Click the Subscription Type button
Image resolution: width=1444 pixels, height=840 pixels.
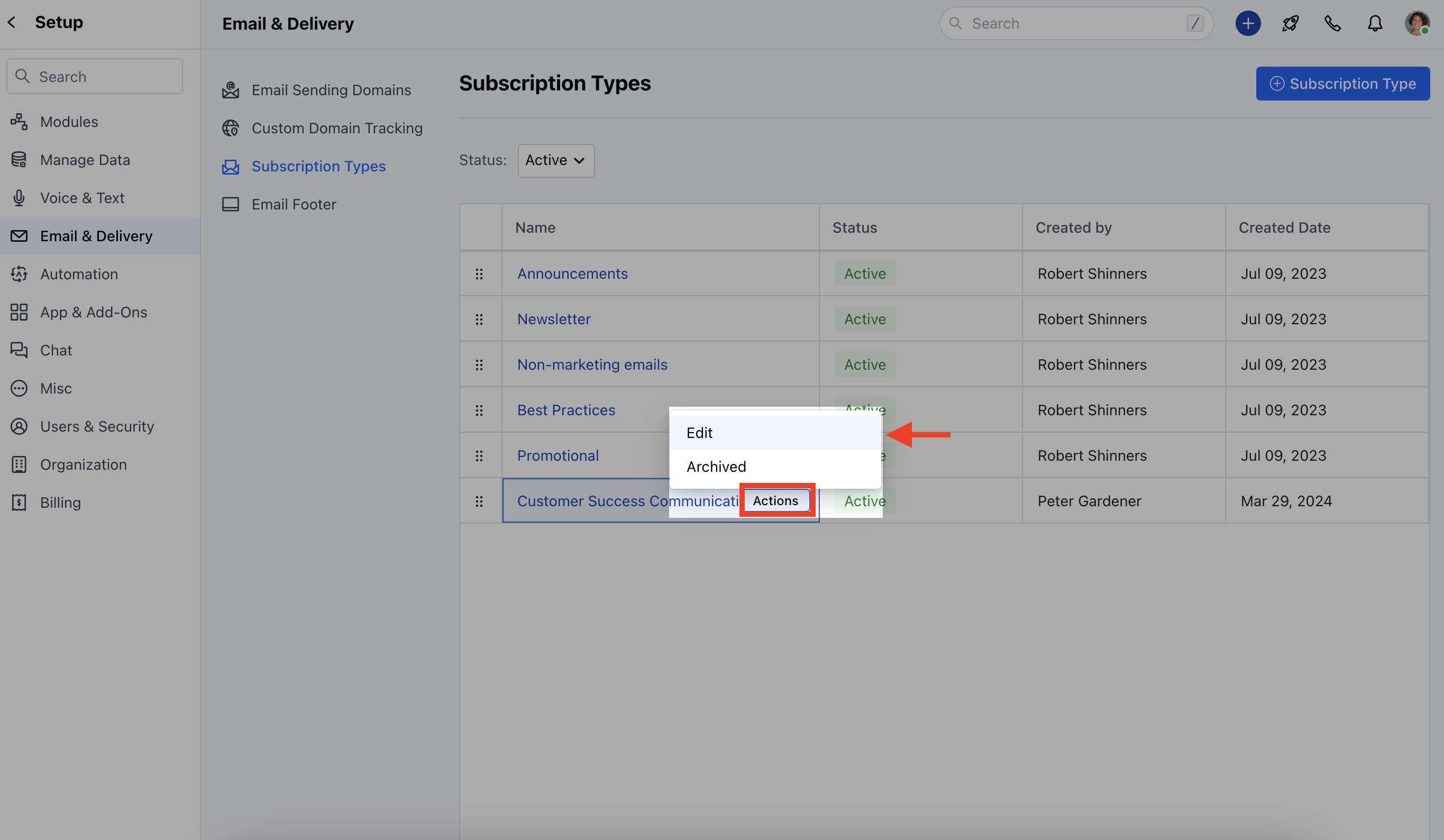(x=1342, y=84)
